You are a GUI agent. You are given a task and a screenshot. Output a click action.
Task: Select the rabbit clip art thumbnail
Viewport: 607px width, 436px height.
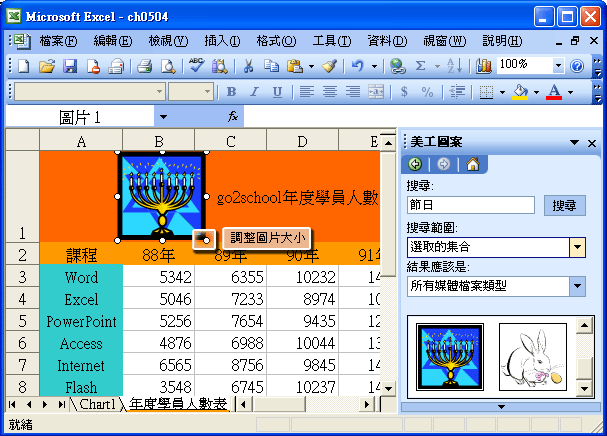[532, 356]
